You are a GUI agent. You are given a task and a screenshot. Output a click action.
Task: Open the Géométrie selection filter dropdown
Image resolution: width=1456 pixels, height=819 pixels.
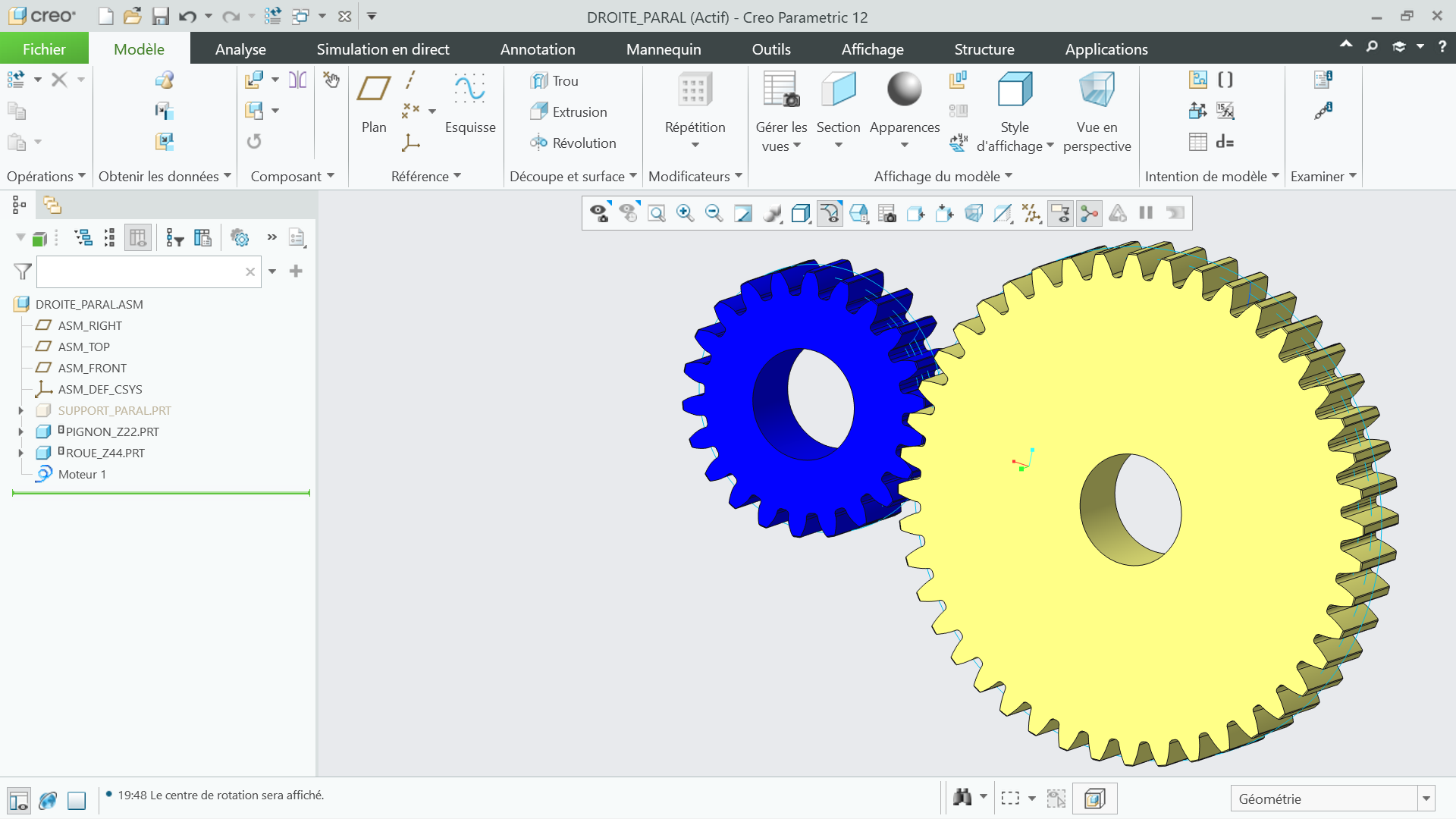[1332, 799]
